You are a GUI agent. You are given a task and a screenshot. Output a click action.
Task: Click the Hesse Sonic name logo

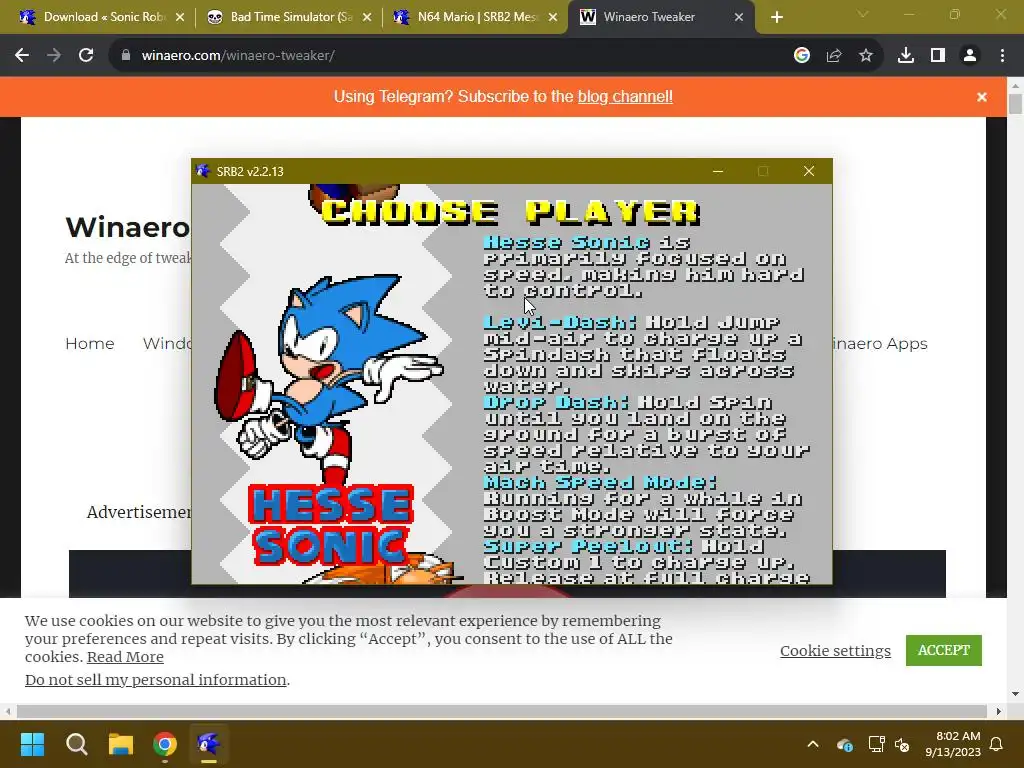click(330, 524)
